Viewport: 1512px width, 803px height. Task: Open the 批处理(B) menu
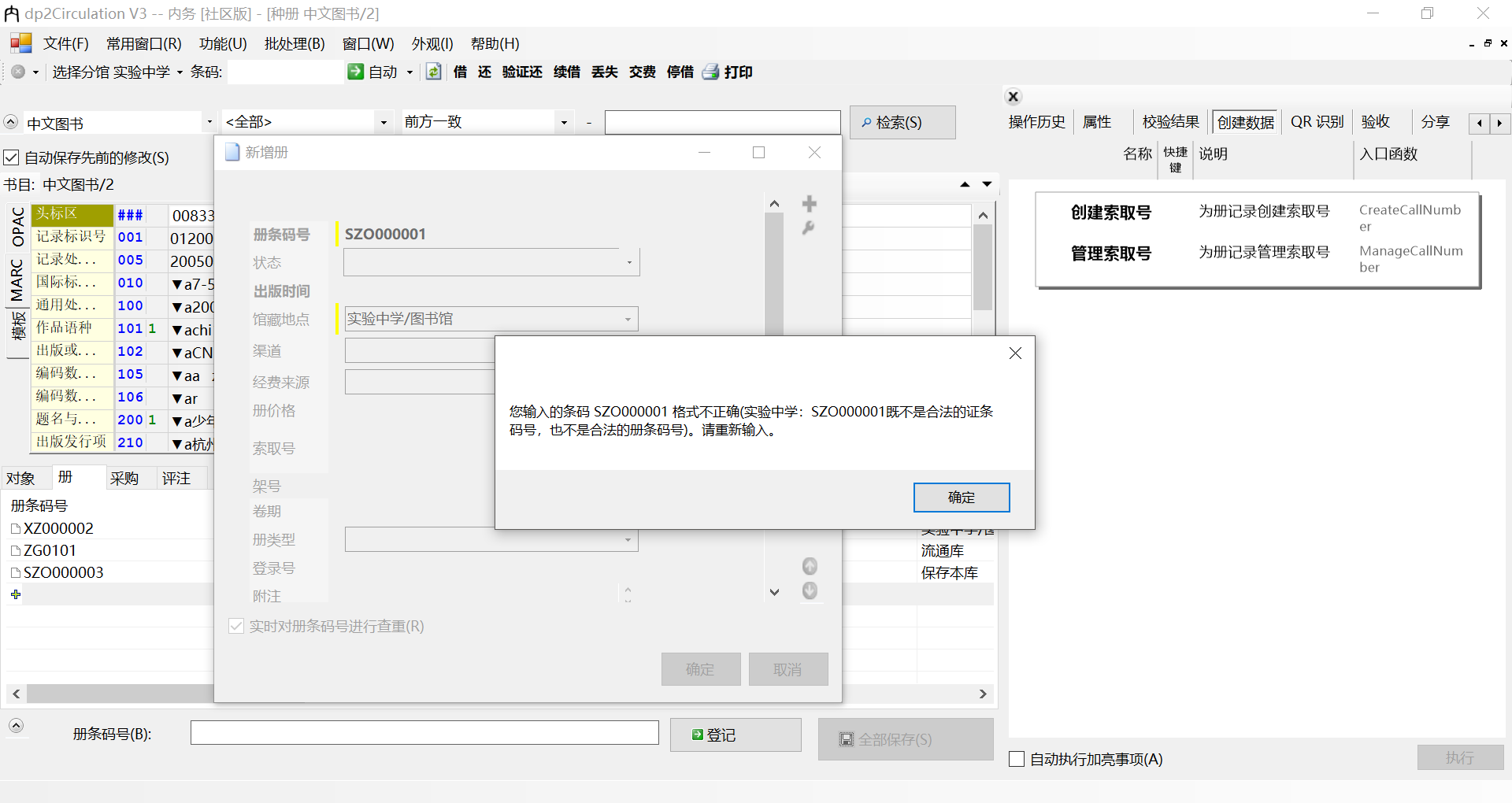(x=295, y=44)
